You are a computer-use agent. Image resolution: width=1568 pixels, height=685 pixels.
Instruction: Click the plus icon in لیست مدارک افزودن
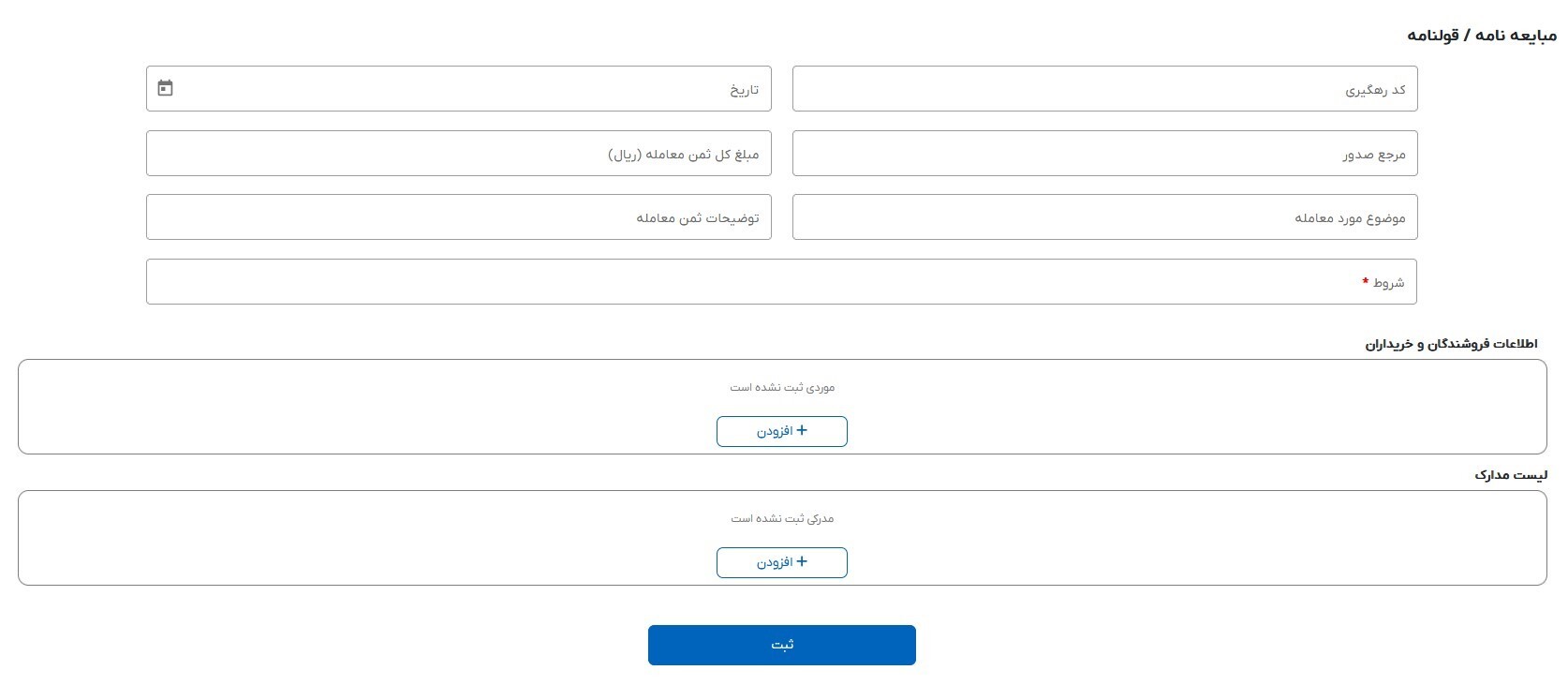(x=802, y=561)
